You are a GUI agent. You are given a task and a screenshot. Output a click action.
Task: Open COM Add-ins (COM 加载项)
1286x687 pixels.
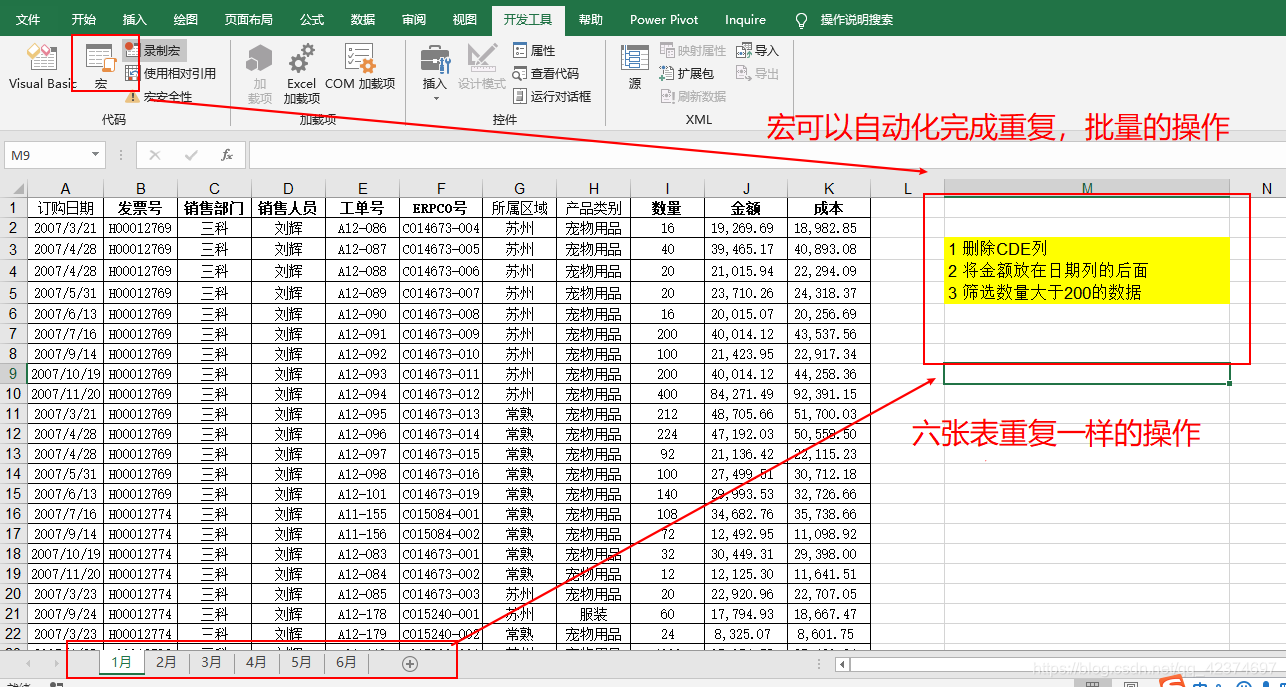360,68
